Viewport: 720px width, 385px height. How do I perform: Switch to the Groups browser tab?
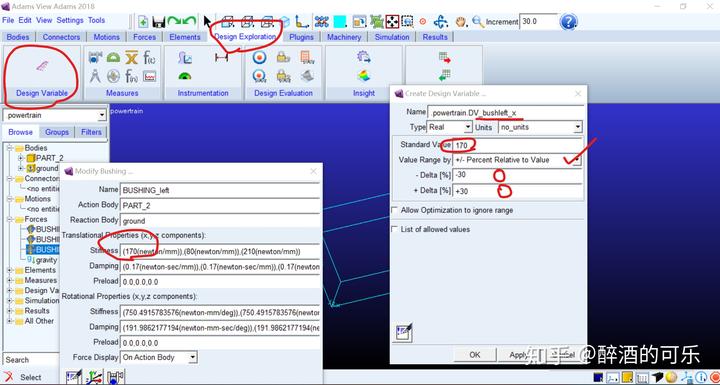click(57, 132)
